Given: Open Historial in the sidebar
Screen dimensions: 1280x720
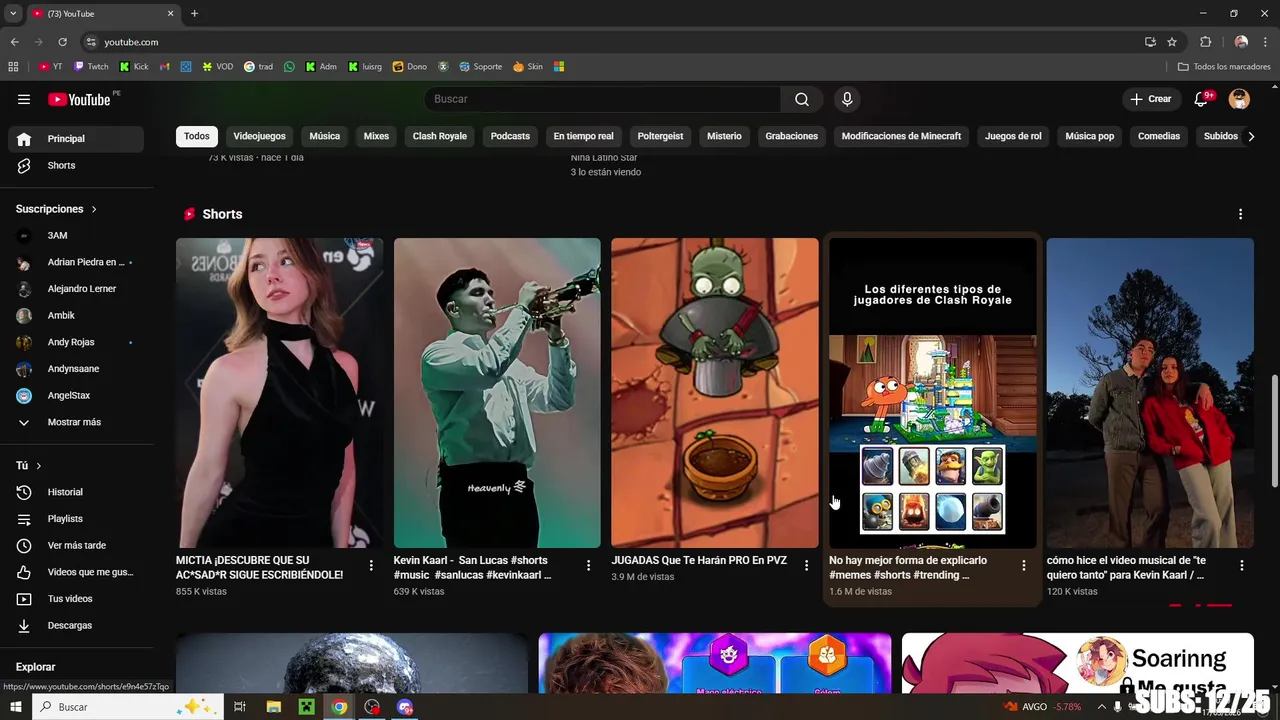Looking at the screenshot, I should pyautogui.click(x=76, y=492).
